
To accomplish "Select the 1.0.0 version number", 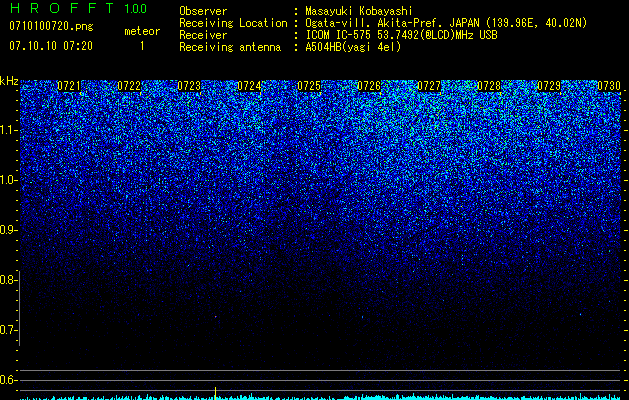I will tap(136, 9).
